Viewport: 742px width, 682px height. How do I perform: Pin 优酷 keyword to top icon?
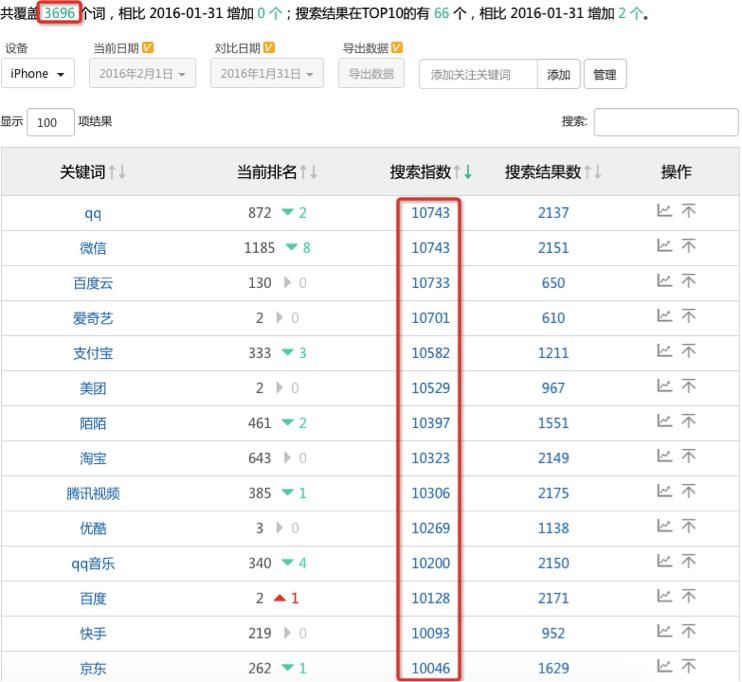pyautogui.click(x=689, y=526)
